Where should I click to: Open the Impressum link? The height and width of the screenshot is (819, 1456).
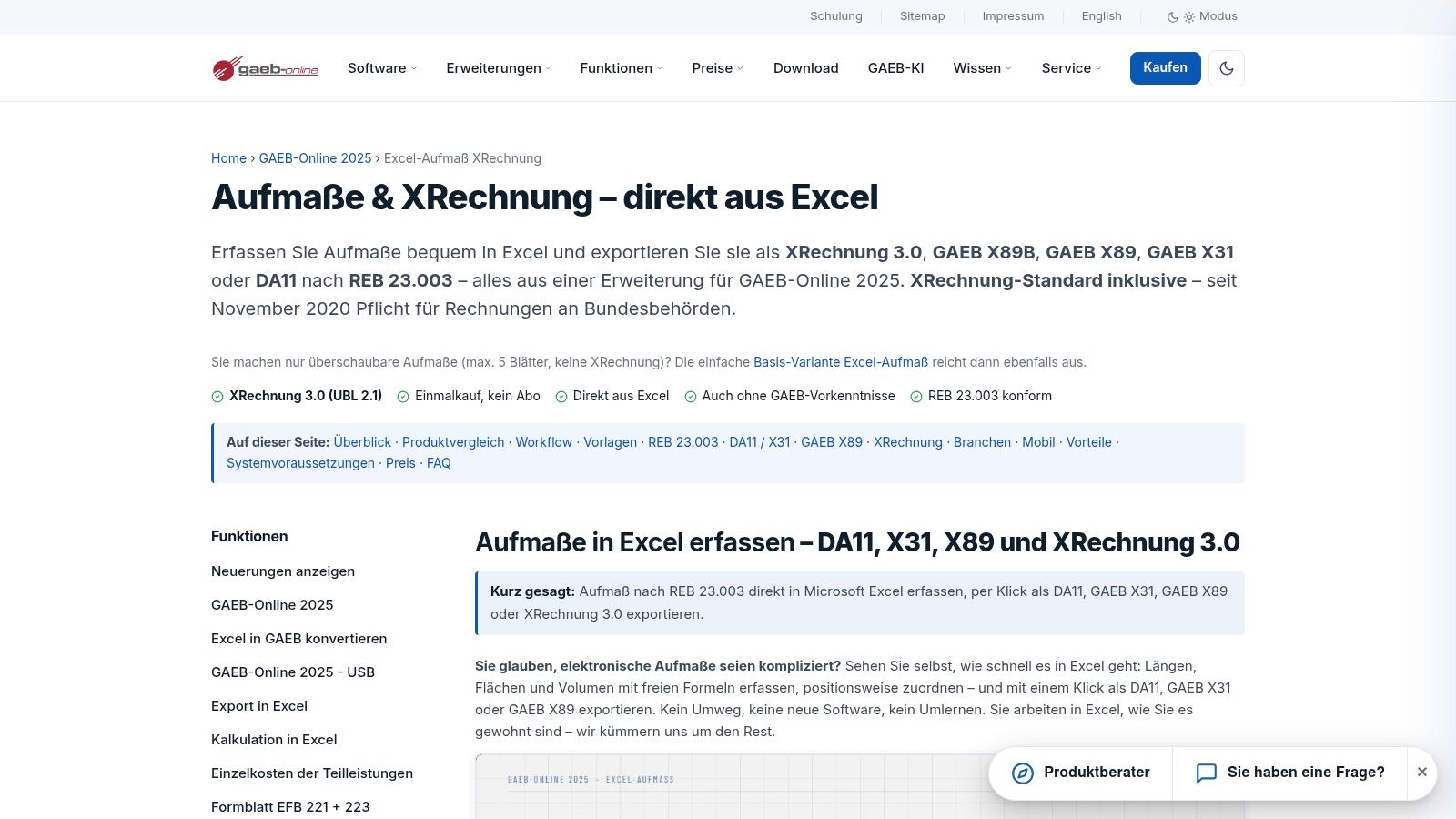(1014, 16)
